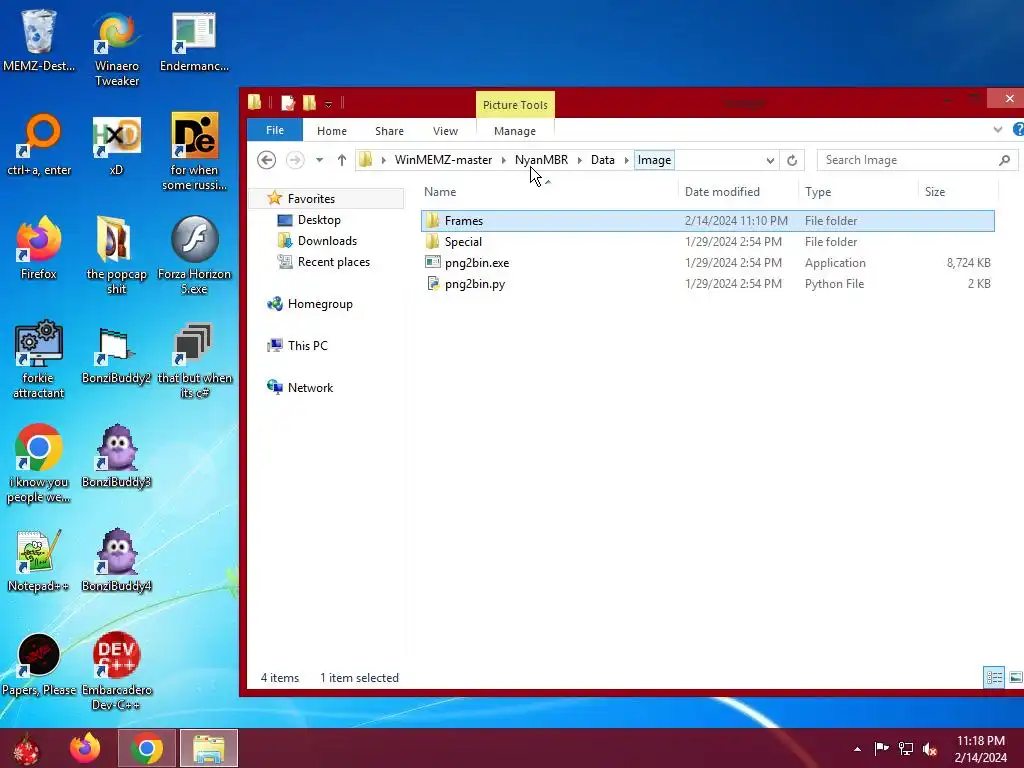Open This PC in navigation pane
Screen dimensions: 1024x768
click(x=308, y=345)
